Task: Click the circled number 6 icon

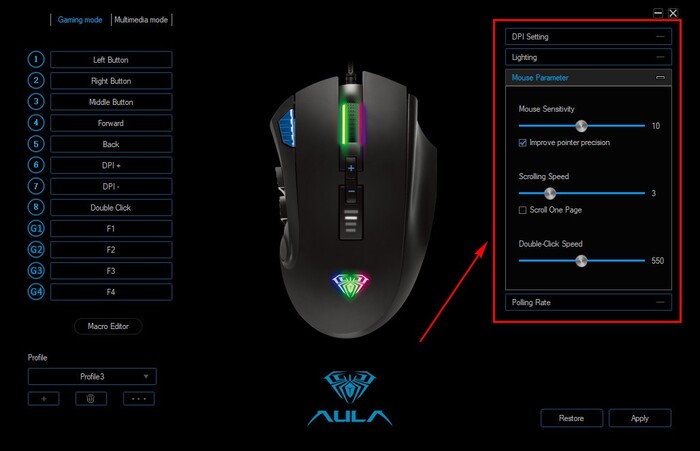Action: coord(36,165)
